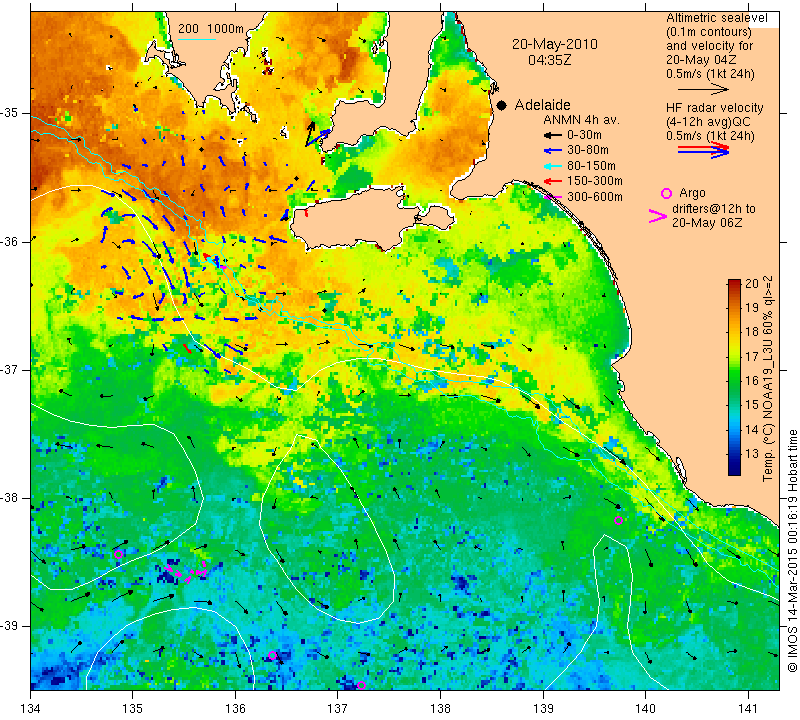
Task: Click the cyan 80-150m legend arrow
Action: 552,166
